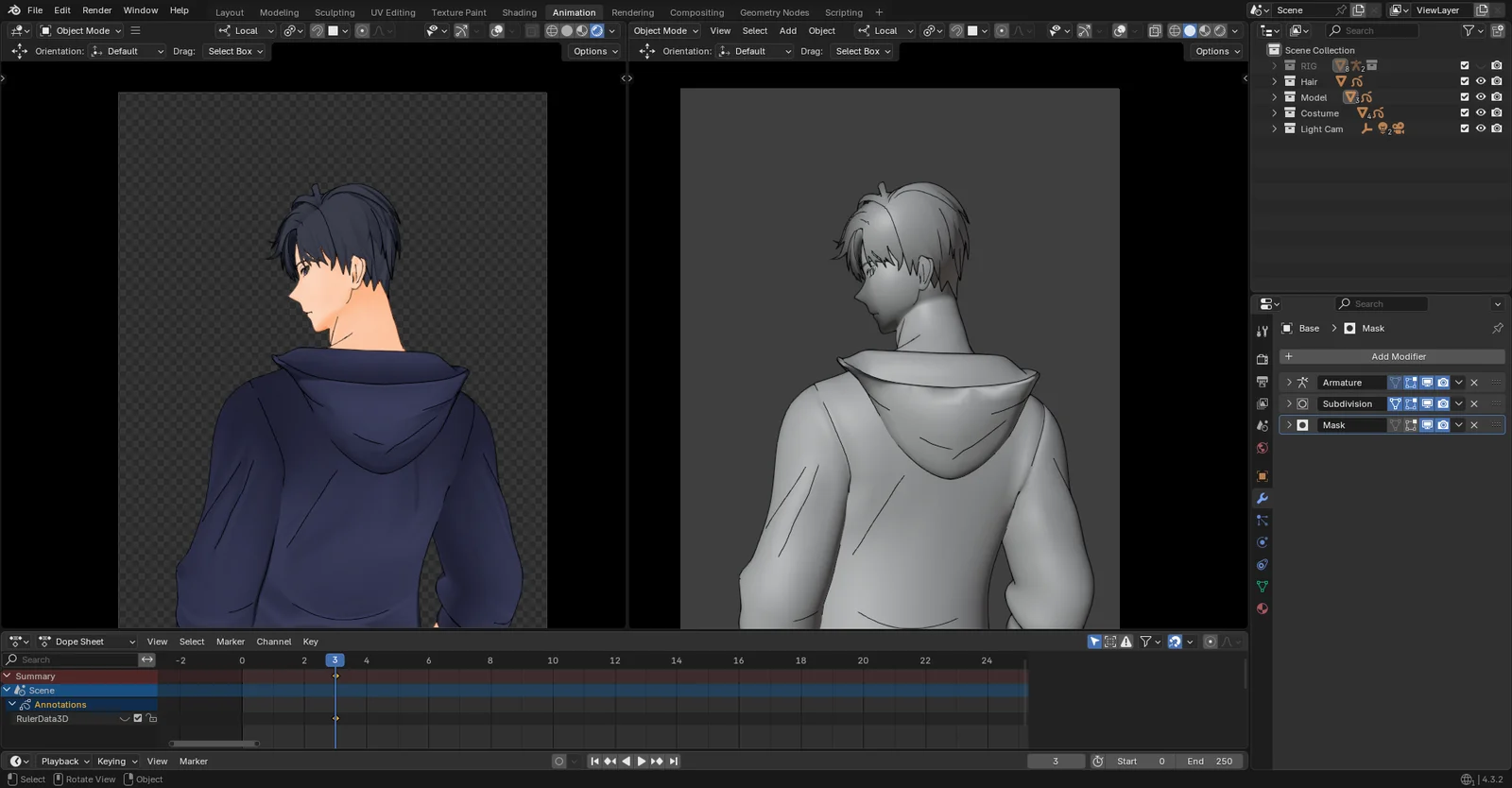Image resolution: width=1512 pixels, height=788 pixels.
Task: Open the Object Constraints properties tab icon
Action: coord(1262,565)
